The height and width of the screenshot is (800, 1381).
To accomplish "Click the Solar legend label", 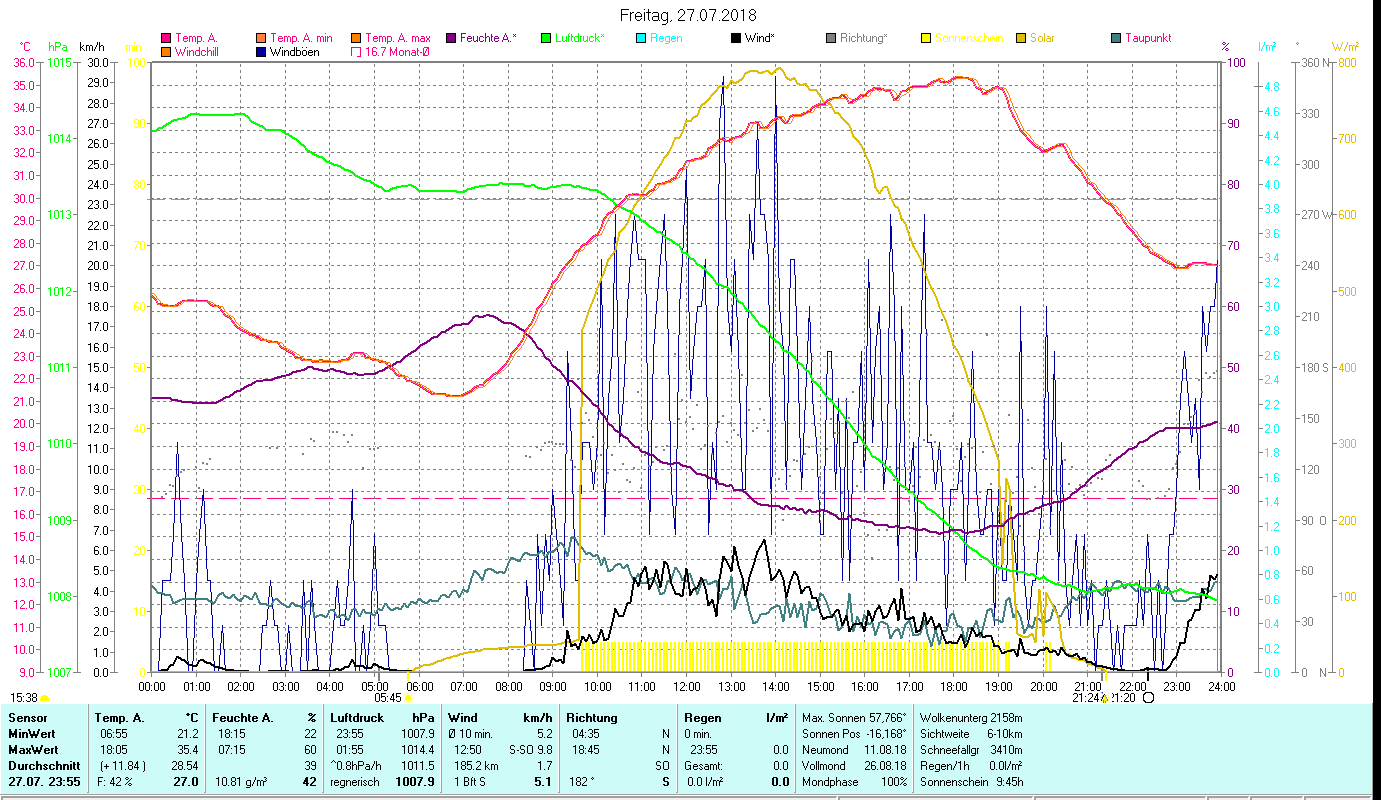I will click(1041, 38).
